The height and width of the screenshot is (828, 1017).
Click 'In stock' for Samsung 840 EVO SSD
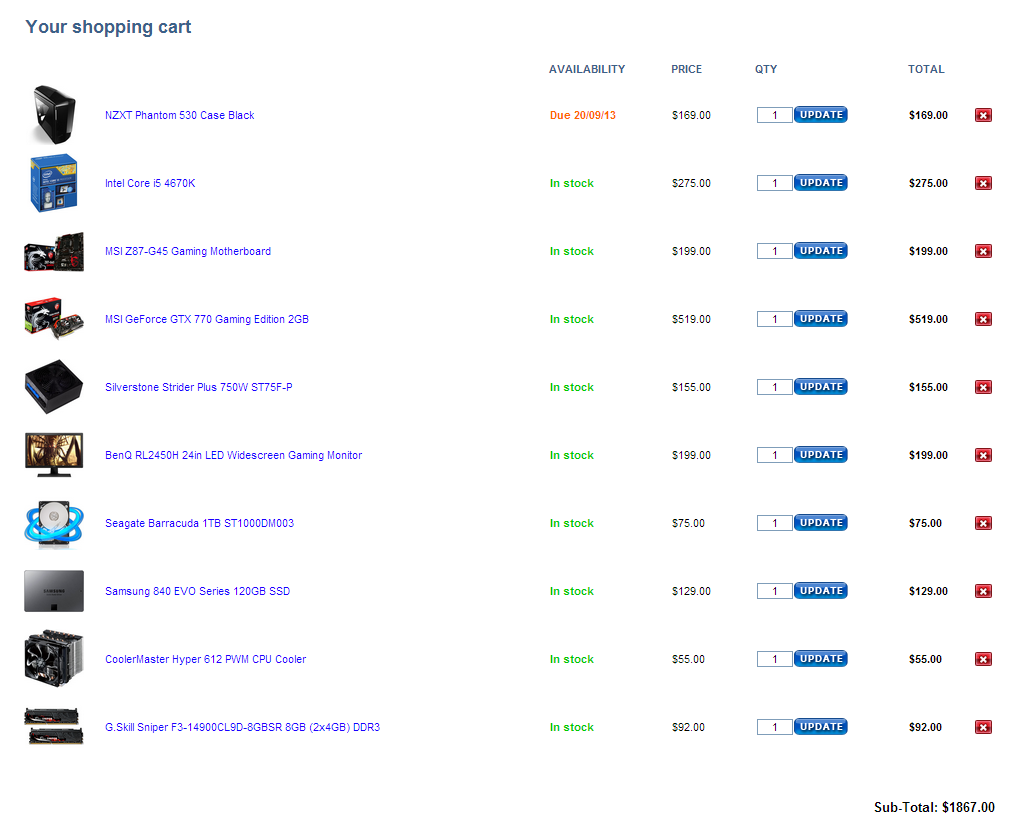point(571,592)
